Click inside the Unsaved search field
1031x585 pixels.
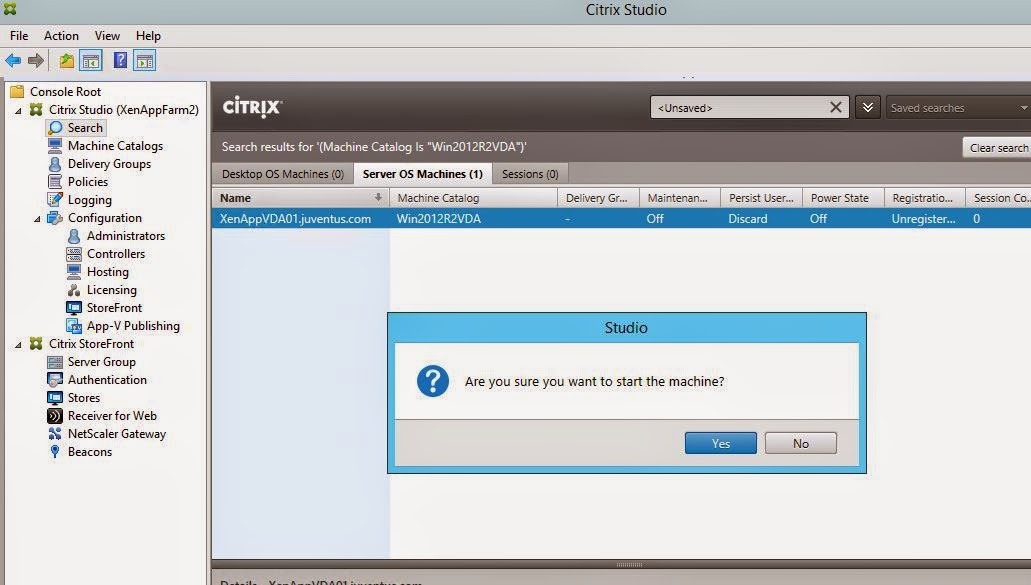[x=740, y=106]
